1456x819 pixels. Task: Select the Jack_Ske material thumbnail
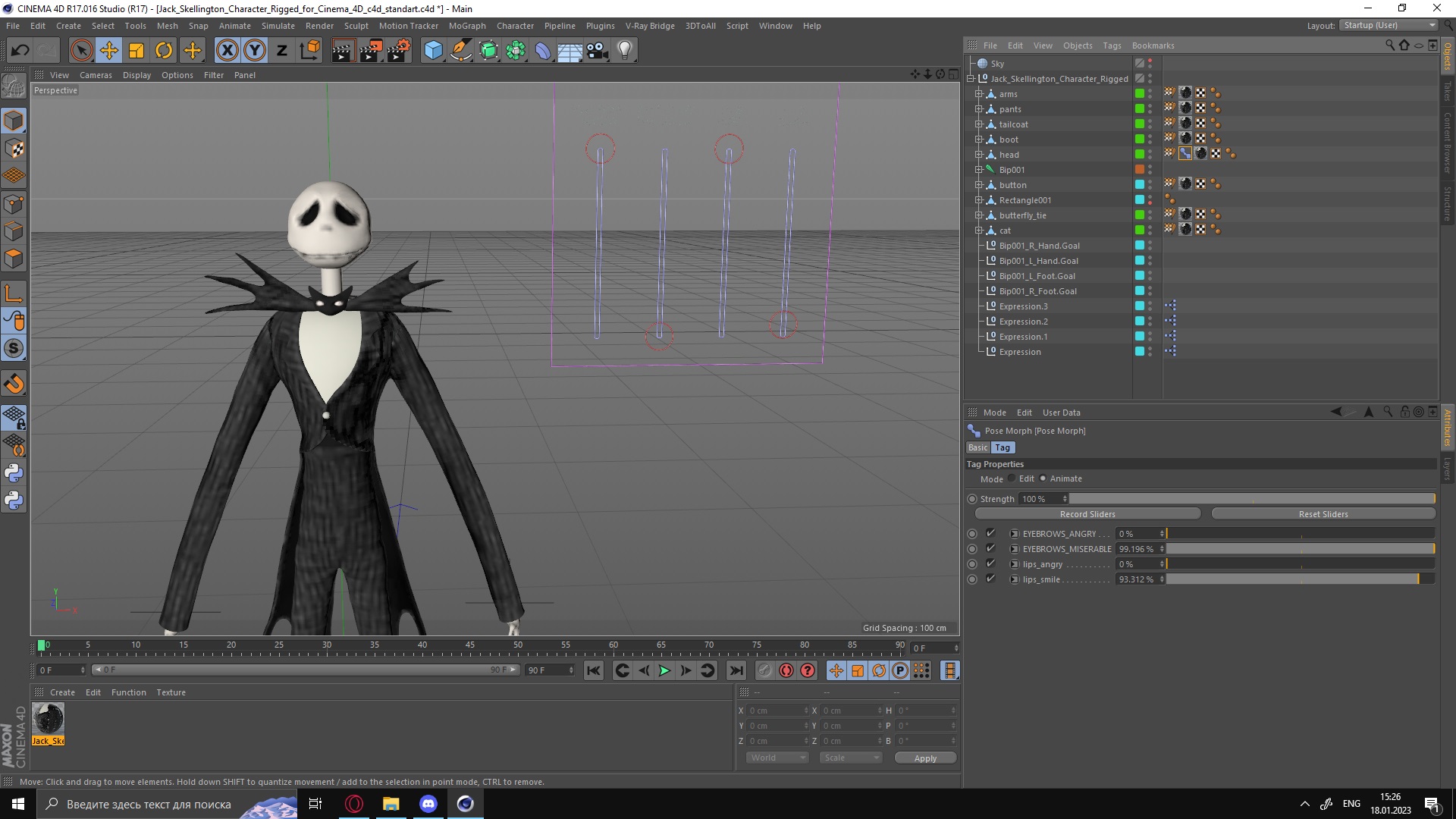click(49, 719)
